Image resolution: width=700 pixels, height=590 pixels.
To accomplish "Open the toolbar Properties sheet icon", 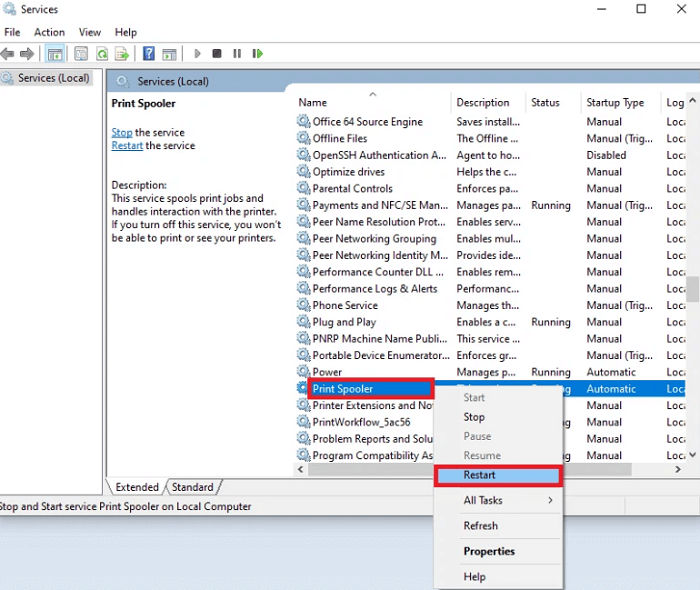I will [x=81, y=54].
